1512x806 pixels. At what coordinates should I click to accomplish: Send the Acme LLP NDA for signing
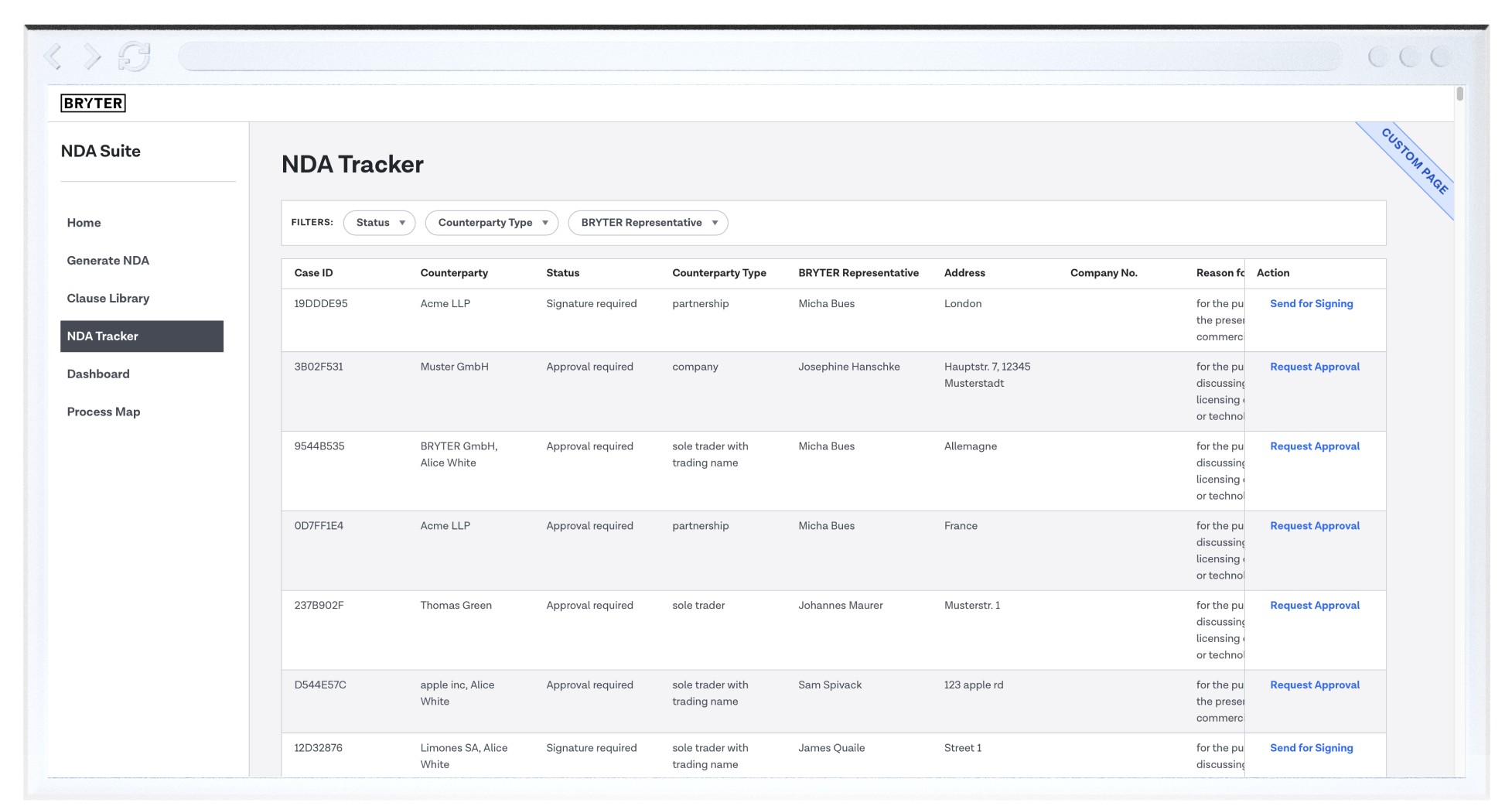click(1311, 303)
